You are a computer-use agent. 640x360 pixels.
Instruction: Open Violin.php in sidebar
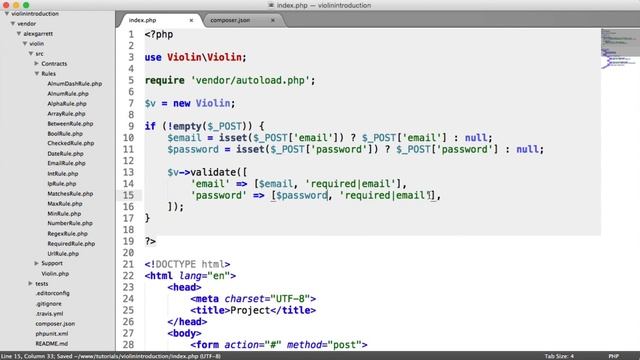pos(55,273)
